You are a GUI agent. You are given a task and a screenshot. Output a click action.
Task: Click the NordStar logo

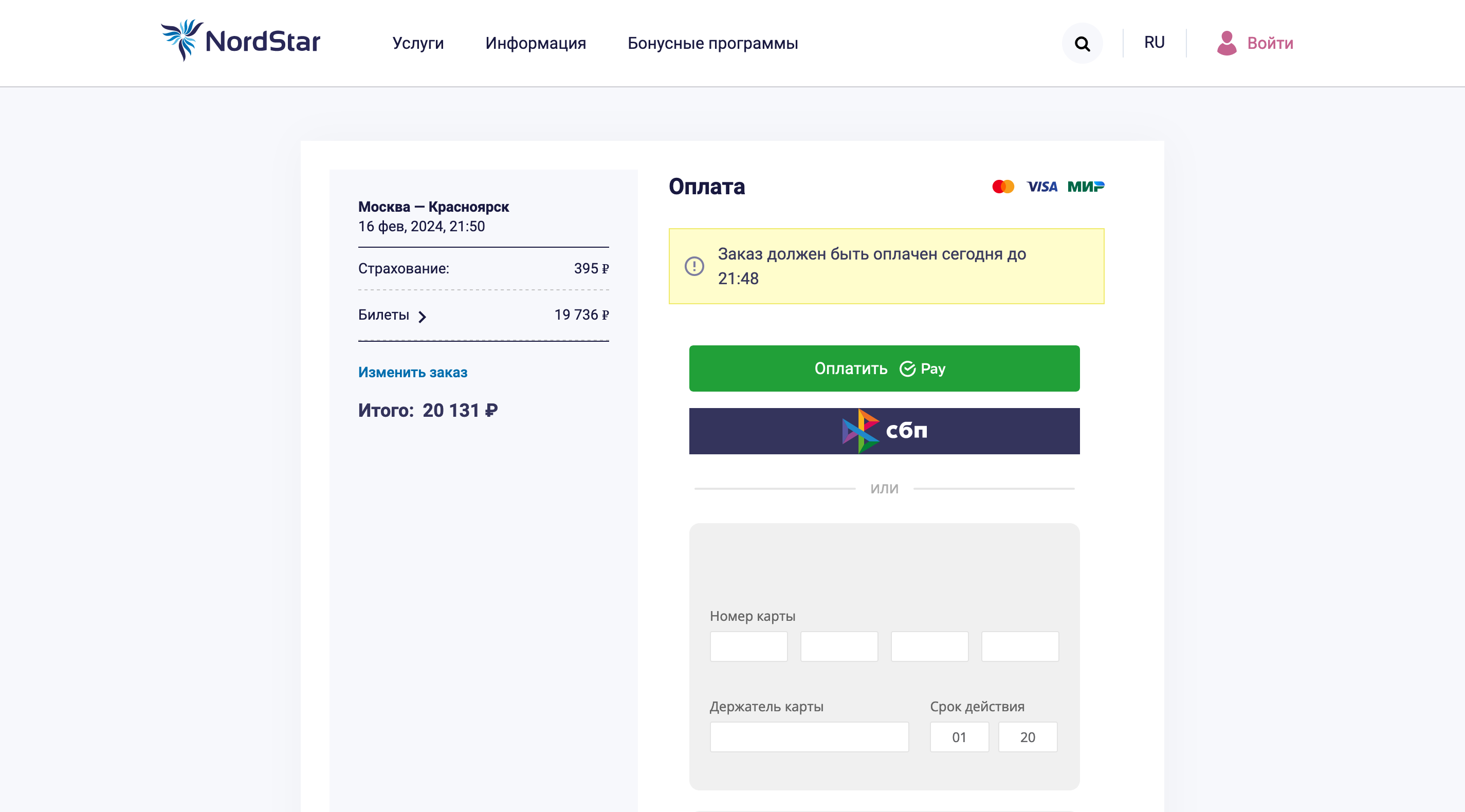coord(241,41)
